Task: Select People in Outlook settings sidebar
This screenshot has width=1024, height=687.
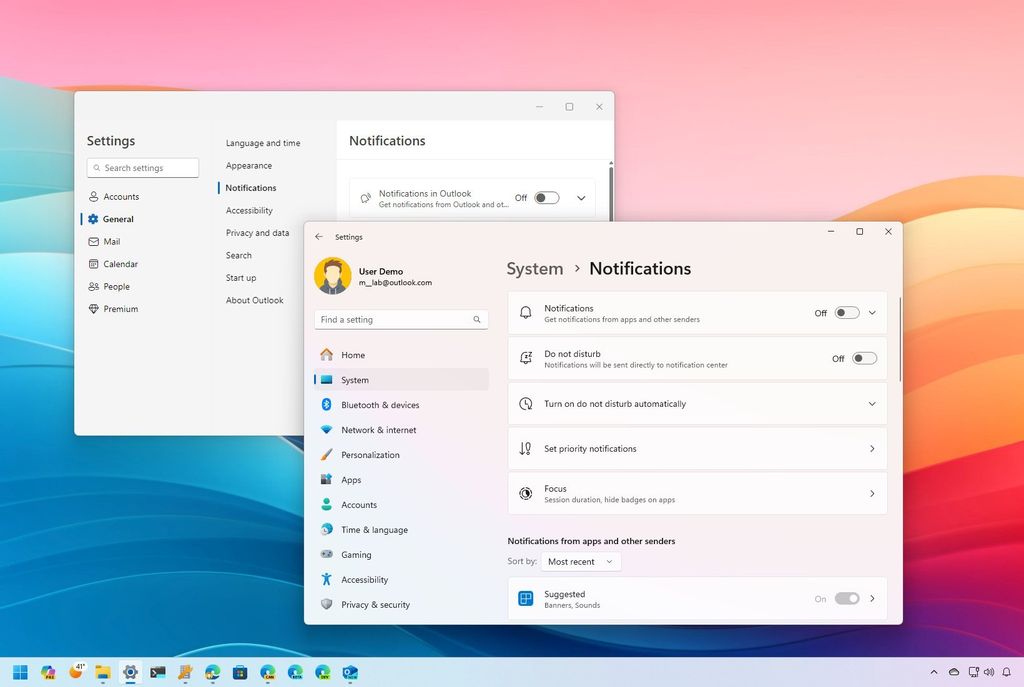Action: coord(116,286)
